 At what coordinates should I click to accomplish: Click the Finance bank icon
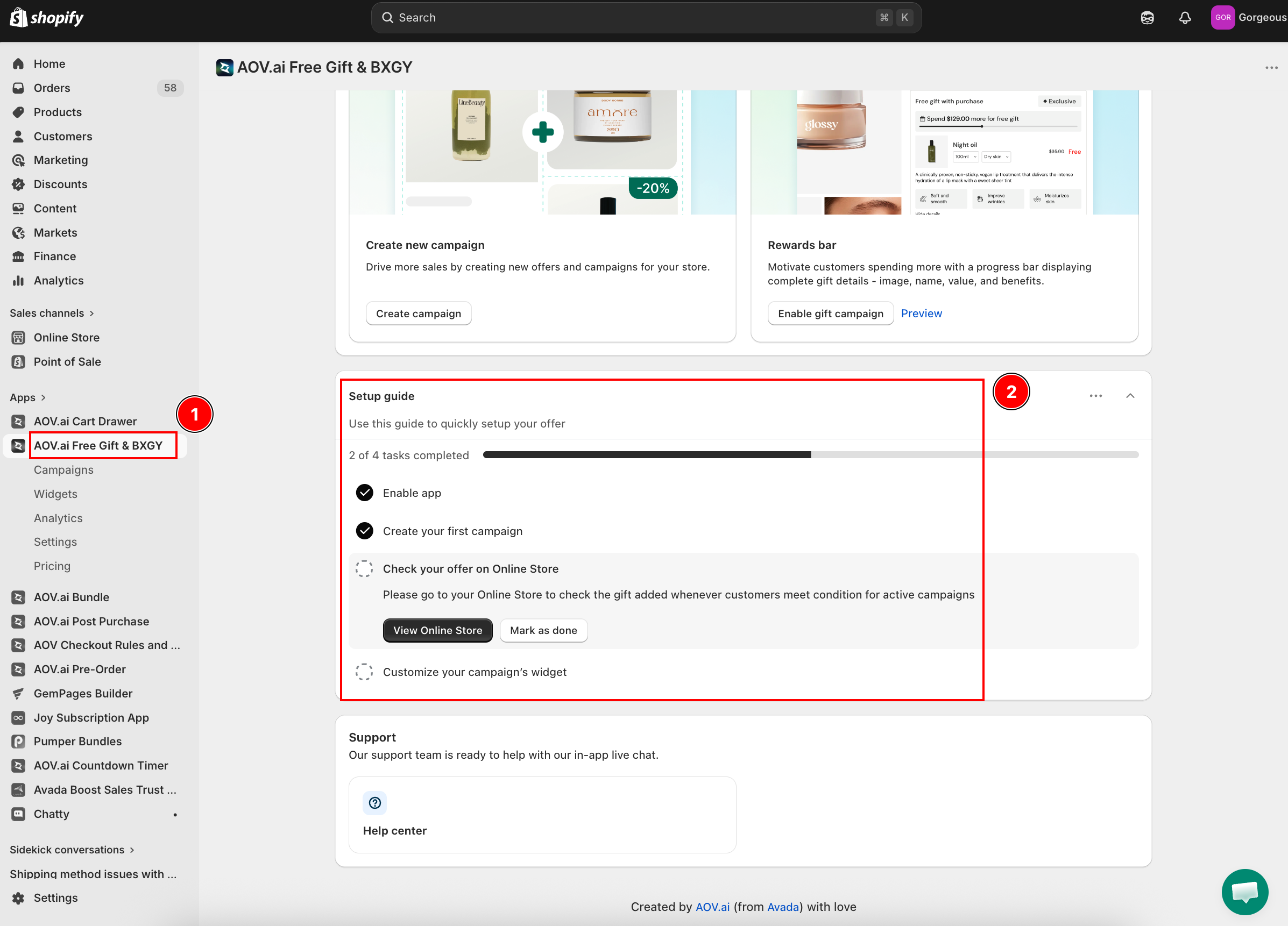coord(18,257)
